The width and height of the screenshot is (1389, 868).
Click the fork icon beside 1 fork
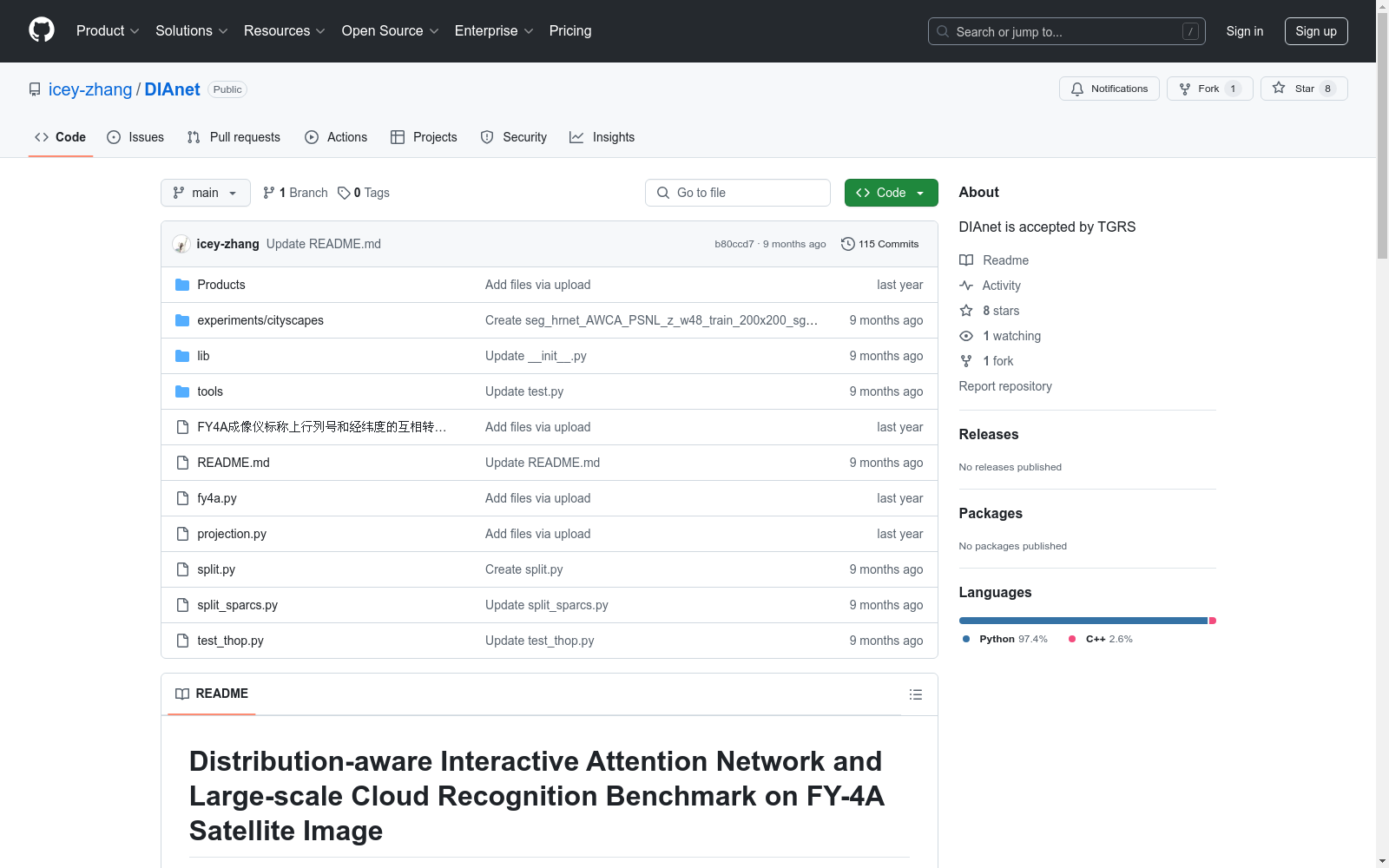pyautogui.click(x=966, y=361)
